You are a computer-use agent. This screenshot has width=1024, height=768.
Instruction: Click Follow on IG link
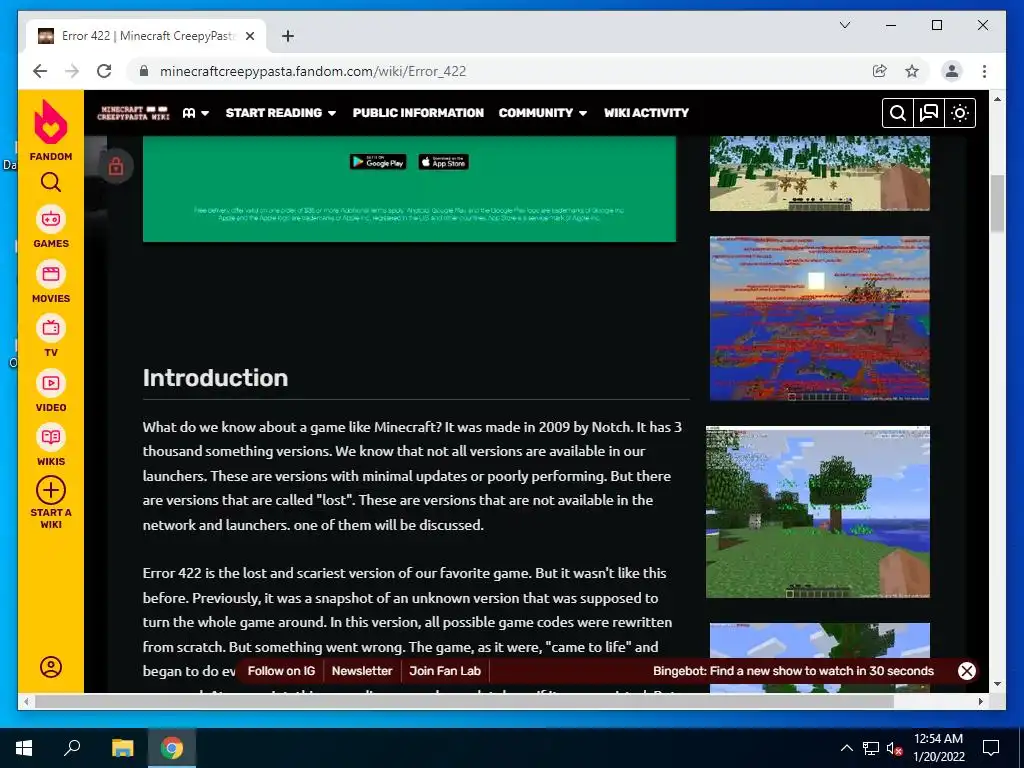pyautogui.click(x=281, y=671)
